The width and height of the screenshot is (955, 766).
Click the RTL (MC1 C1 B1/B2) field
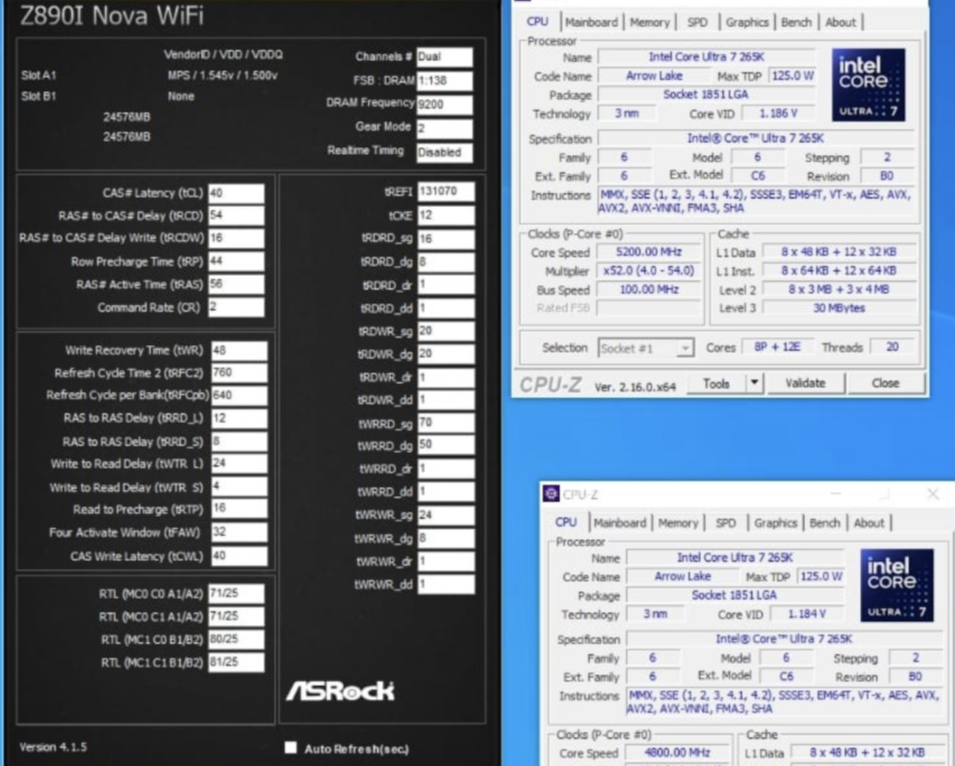tap(236, 662)
